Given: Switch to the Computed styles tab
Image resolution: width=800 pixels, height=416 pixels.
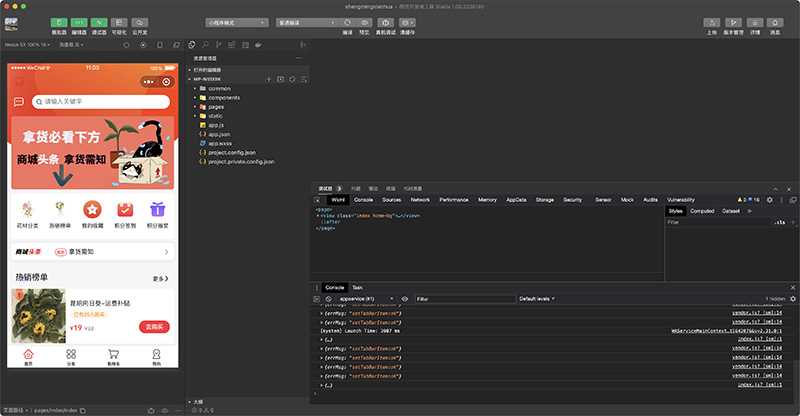Looking at the screenshot, I should (702, 211).
